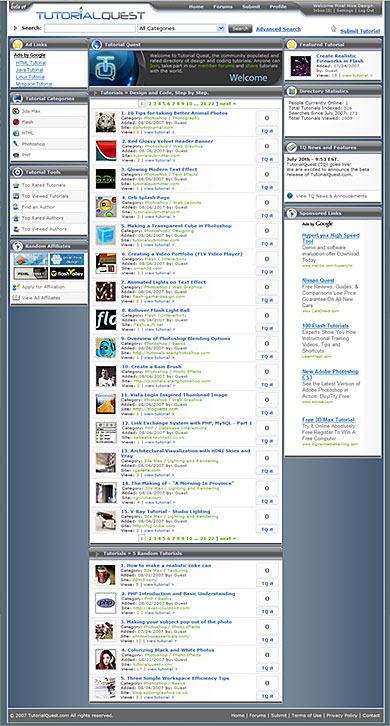Open the Free 3D Max Tutorial ad
The width and height of the screenshot is (390, 726).
[x=328, y=420]
